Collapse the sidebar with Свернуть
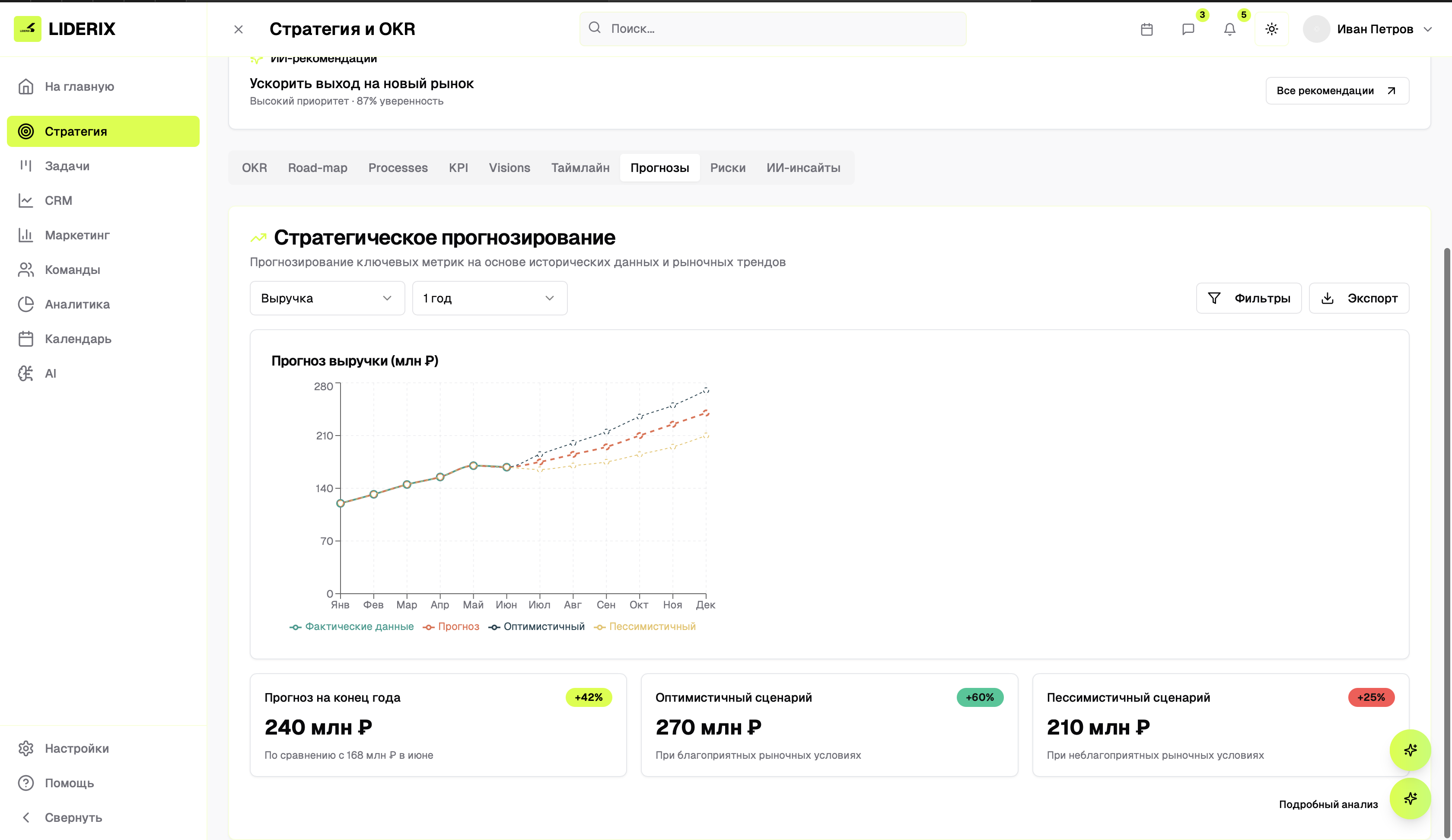Viewport: 1452px width, 840px height. click(x=103, y=818)
